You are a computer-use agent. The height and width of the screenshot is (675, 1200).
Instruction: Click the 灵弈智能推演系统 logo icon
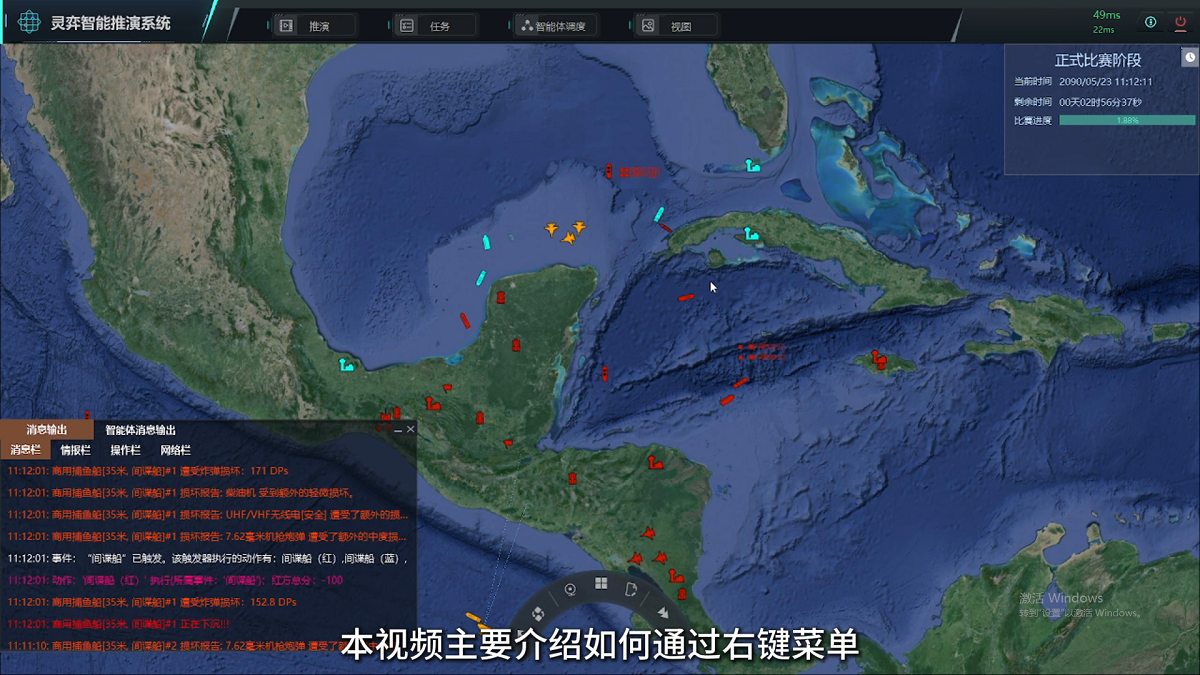(x=31, y=22)
